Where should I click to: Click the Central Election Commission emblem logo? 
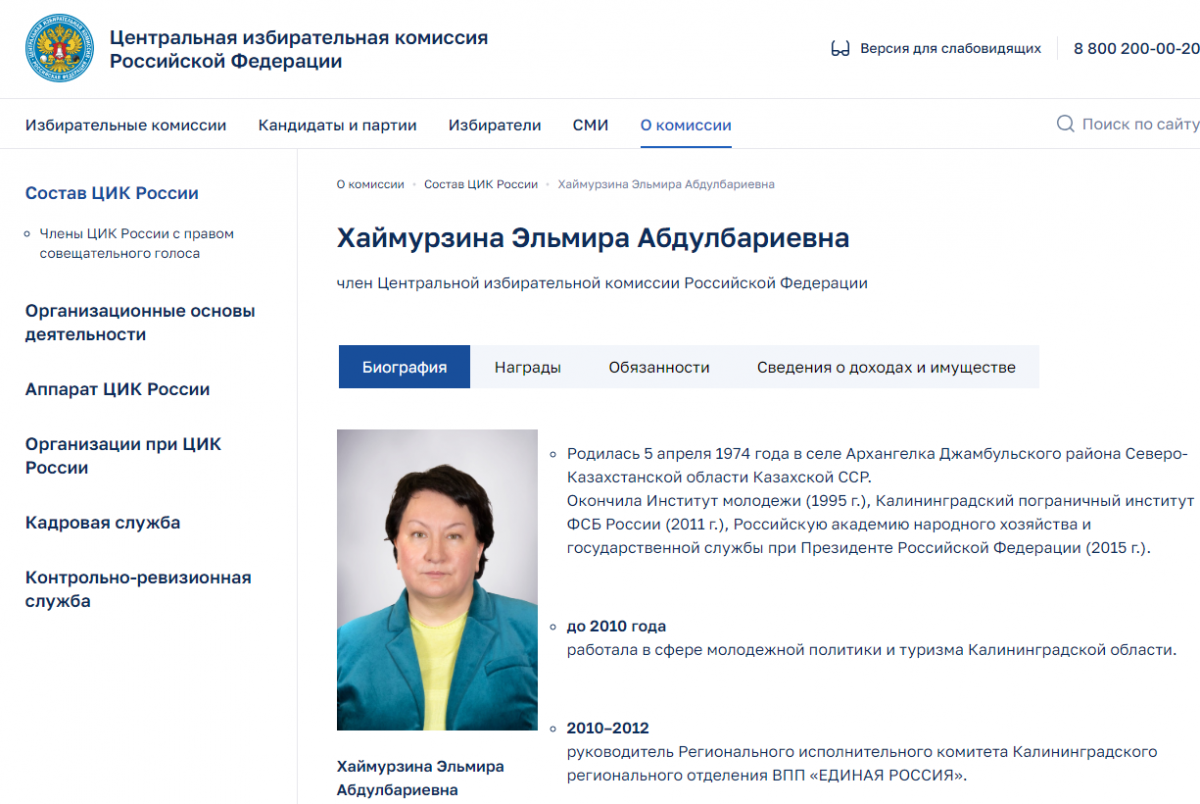[x=60, y=49]
